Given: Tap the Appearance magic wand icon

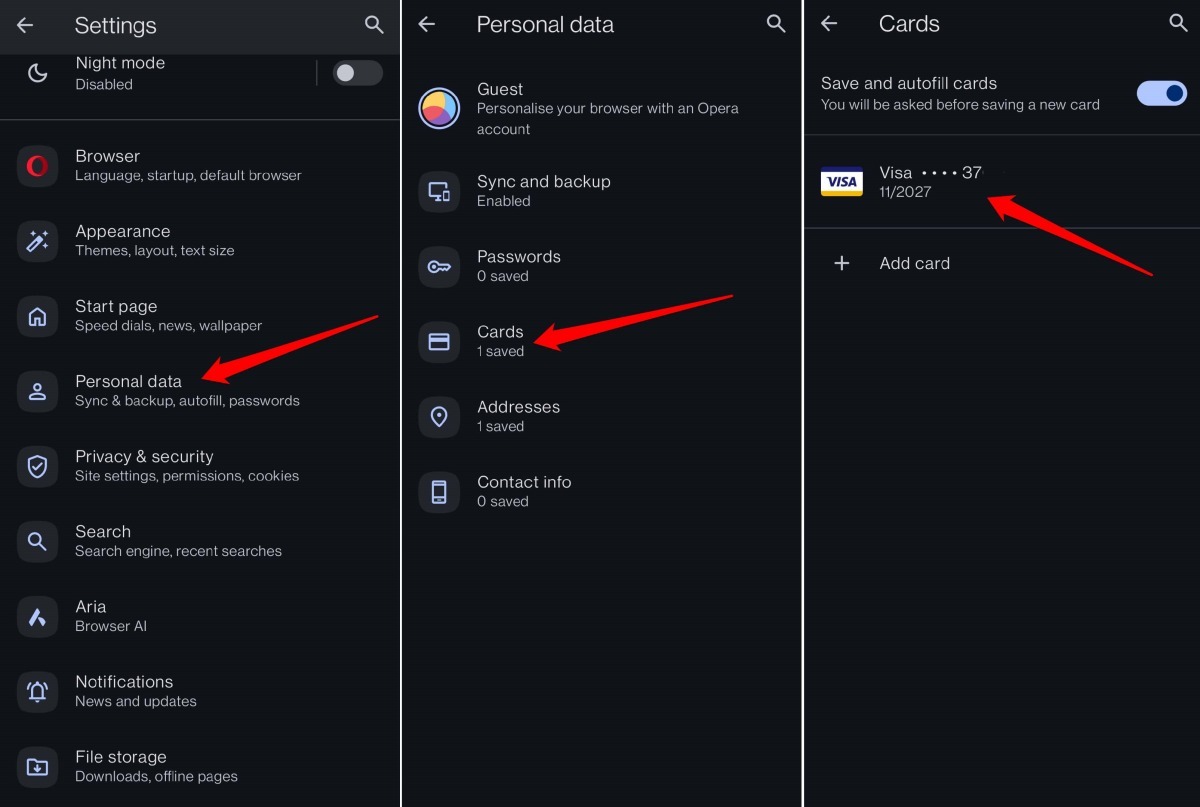Looking at the screenshot, I should click(x=37, y=240).
